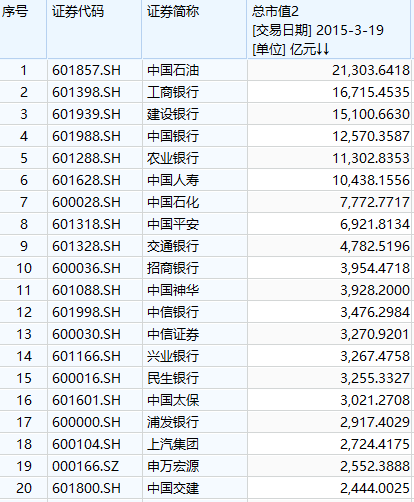Select code cell 600104.SH

95,444
